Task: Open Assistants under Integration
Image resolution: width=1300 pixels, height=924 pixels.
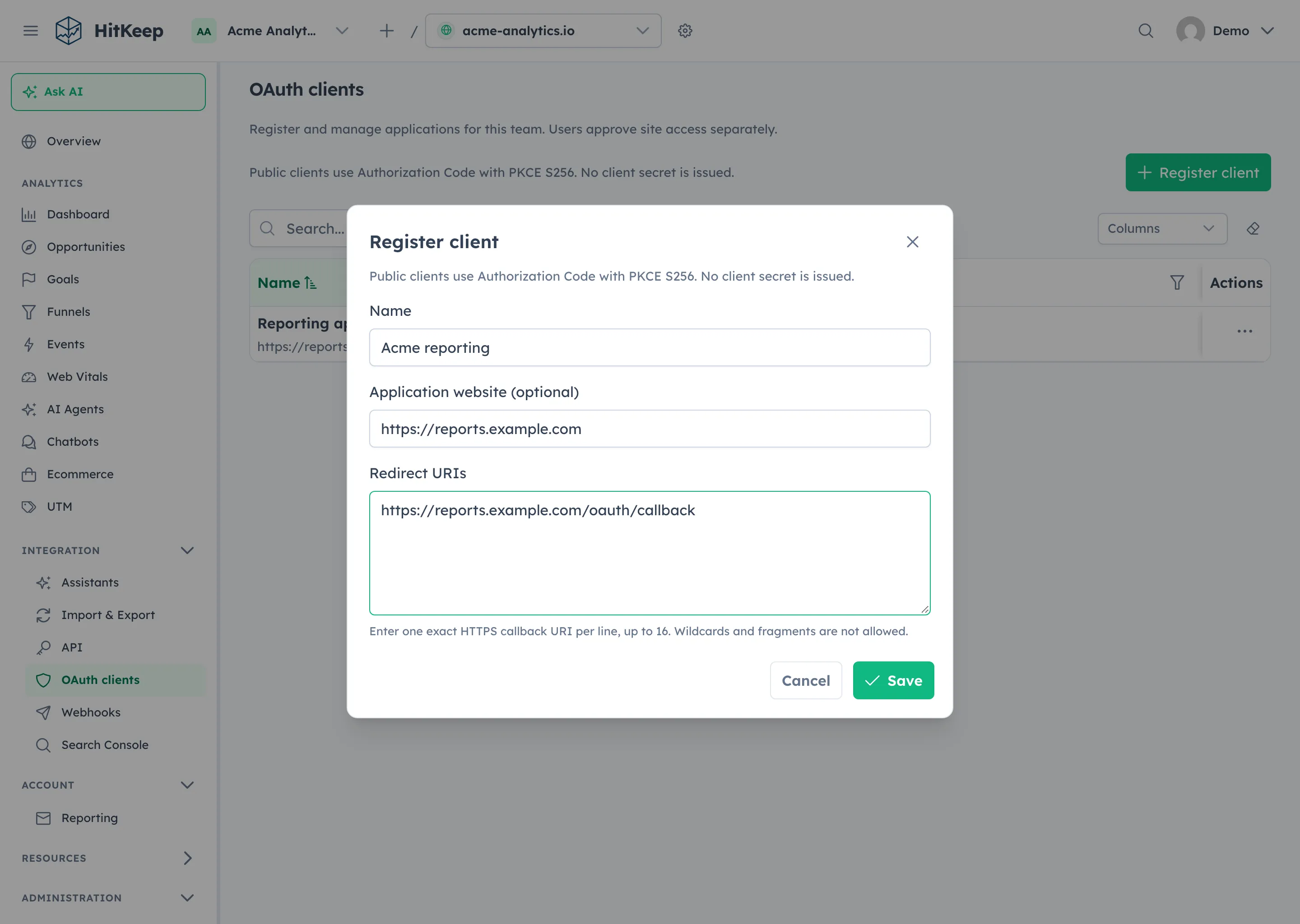Action: click(x=115, y=582)
